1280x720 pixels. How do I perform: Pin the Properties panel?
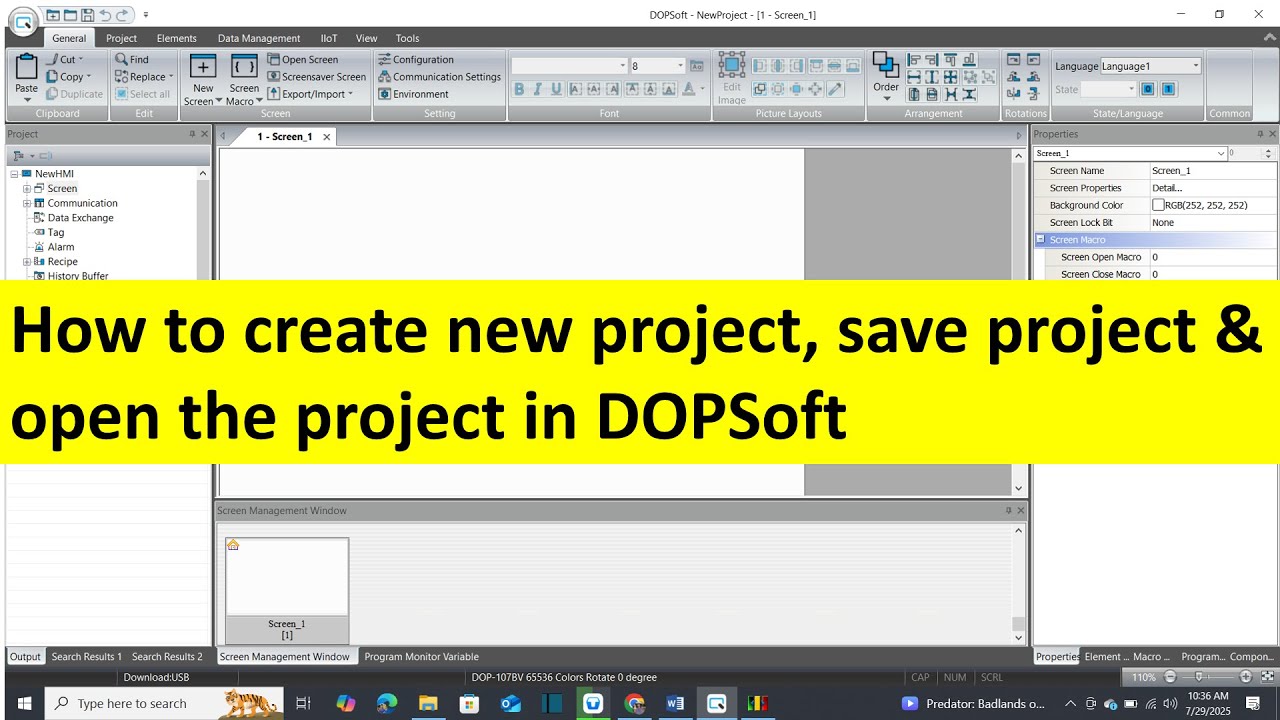pos(1260,134)
